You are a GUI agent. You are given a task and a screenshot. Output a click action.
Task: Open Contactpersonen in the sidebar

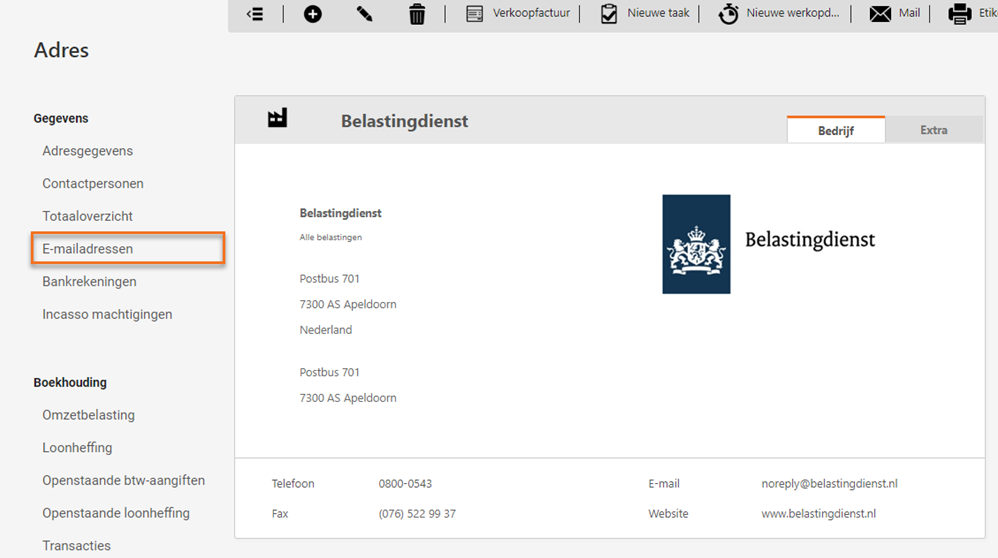[93, 183]
